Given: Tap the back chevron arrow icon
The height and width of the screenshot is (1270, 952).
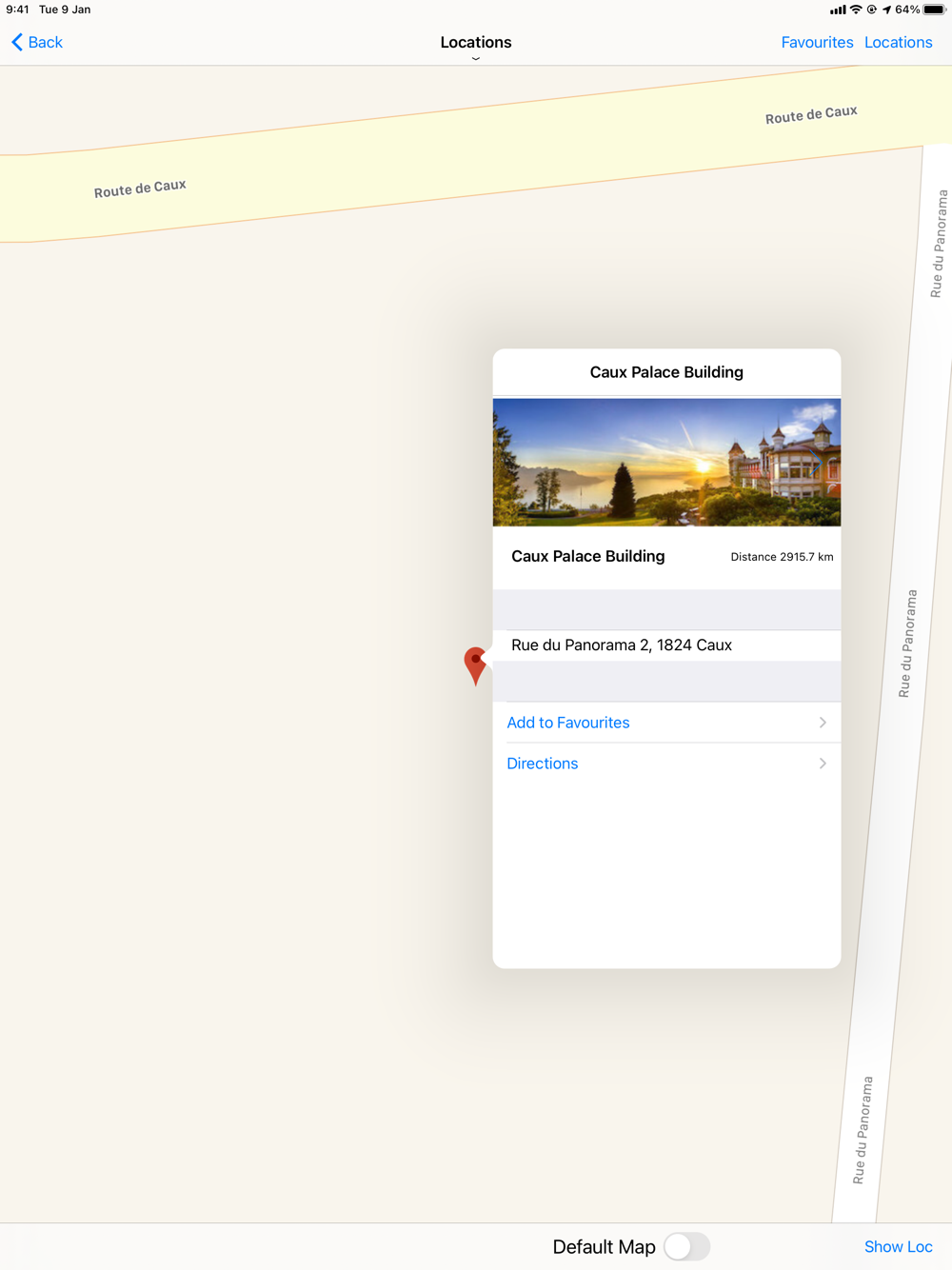Looking at the screenshot, I should click(16, 42).
